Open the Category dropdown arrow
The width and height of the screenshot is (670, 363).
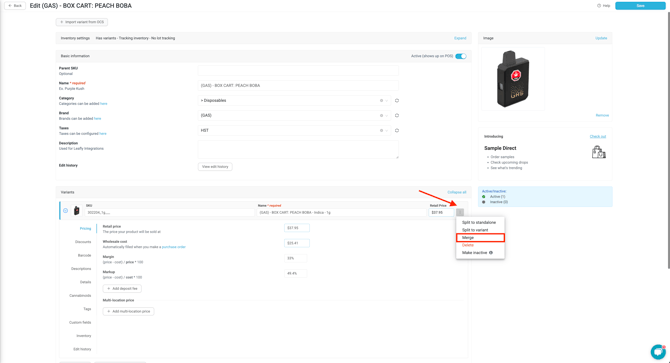(x=386, y=100)
